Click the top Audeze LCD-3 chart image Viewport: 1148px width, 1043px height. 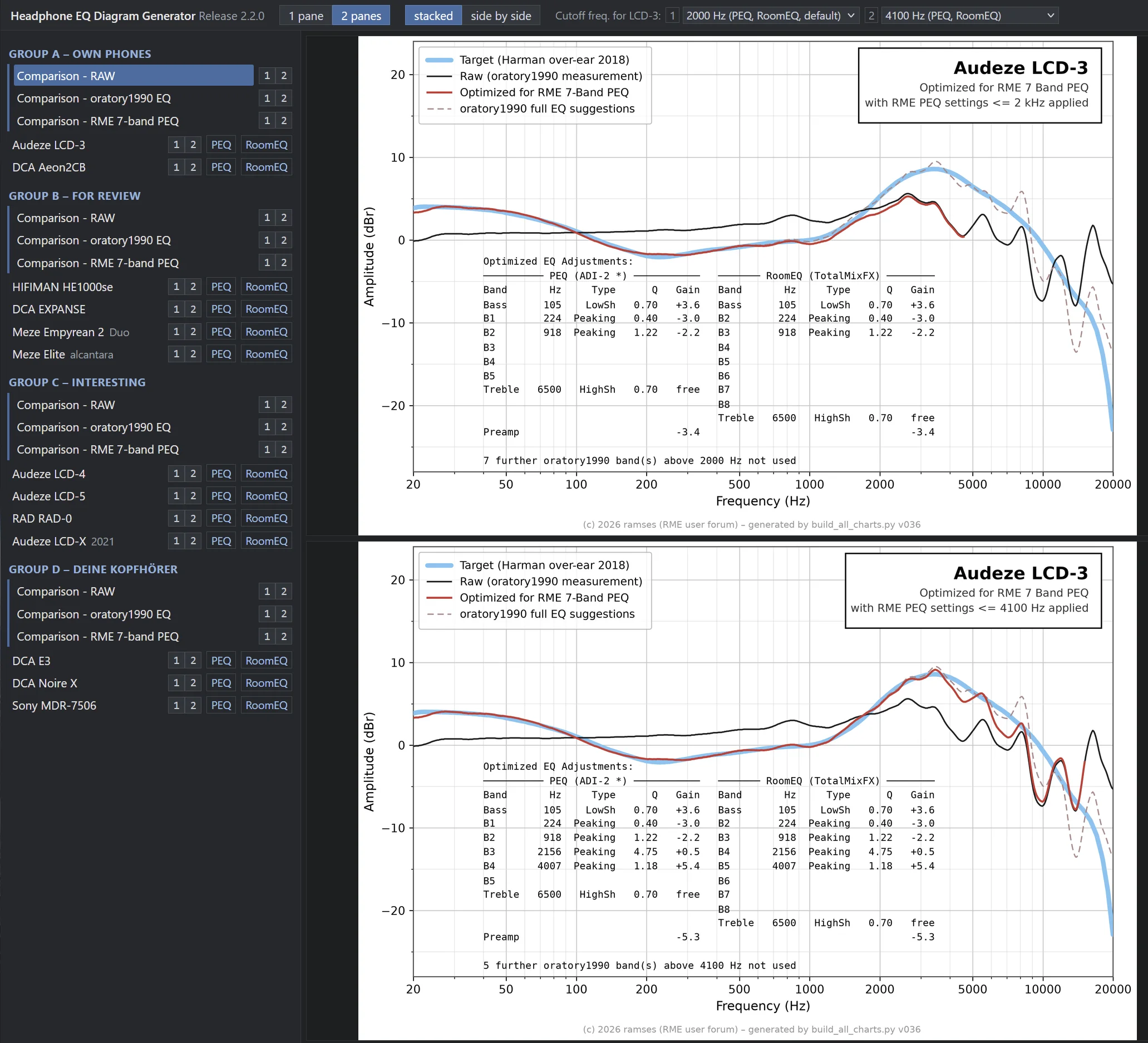(747, 286)
